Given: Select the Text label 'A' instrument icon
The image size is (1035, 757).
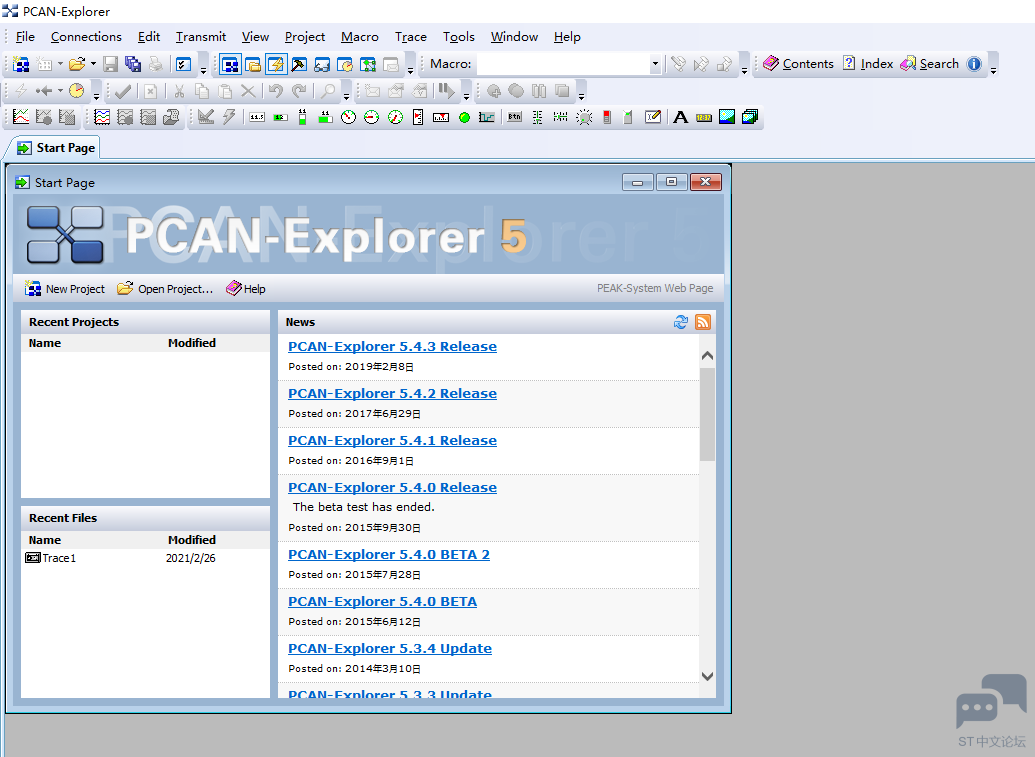Looking at the screenshot, I should click(681, 117).
